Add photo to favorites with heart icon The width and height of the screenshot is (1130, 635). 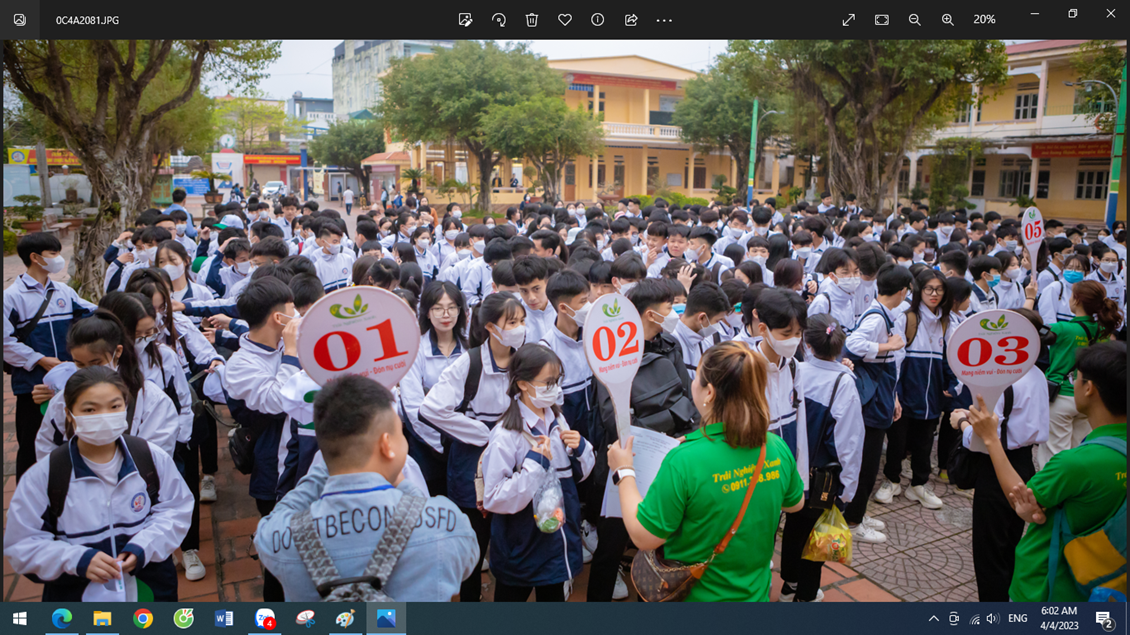click(565, 20)
